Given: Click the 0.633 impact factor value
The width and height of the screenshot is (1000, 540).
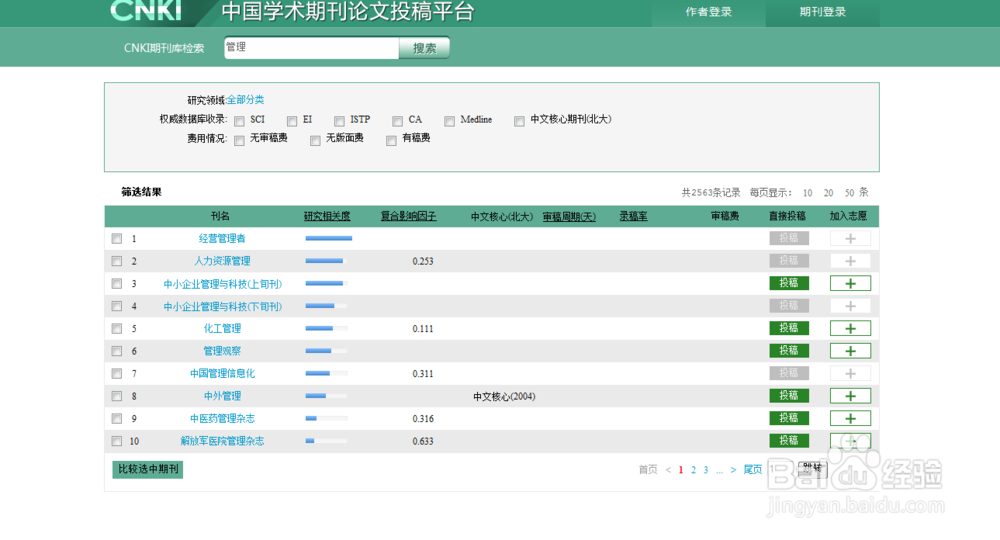Looking at the screenshot, I should click(423, 441).
